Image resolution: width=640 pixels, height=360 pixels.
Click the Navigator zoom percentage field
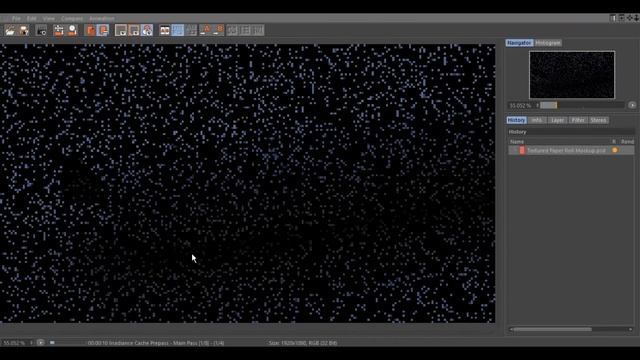coord(520,105)
